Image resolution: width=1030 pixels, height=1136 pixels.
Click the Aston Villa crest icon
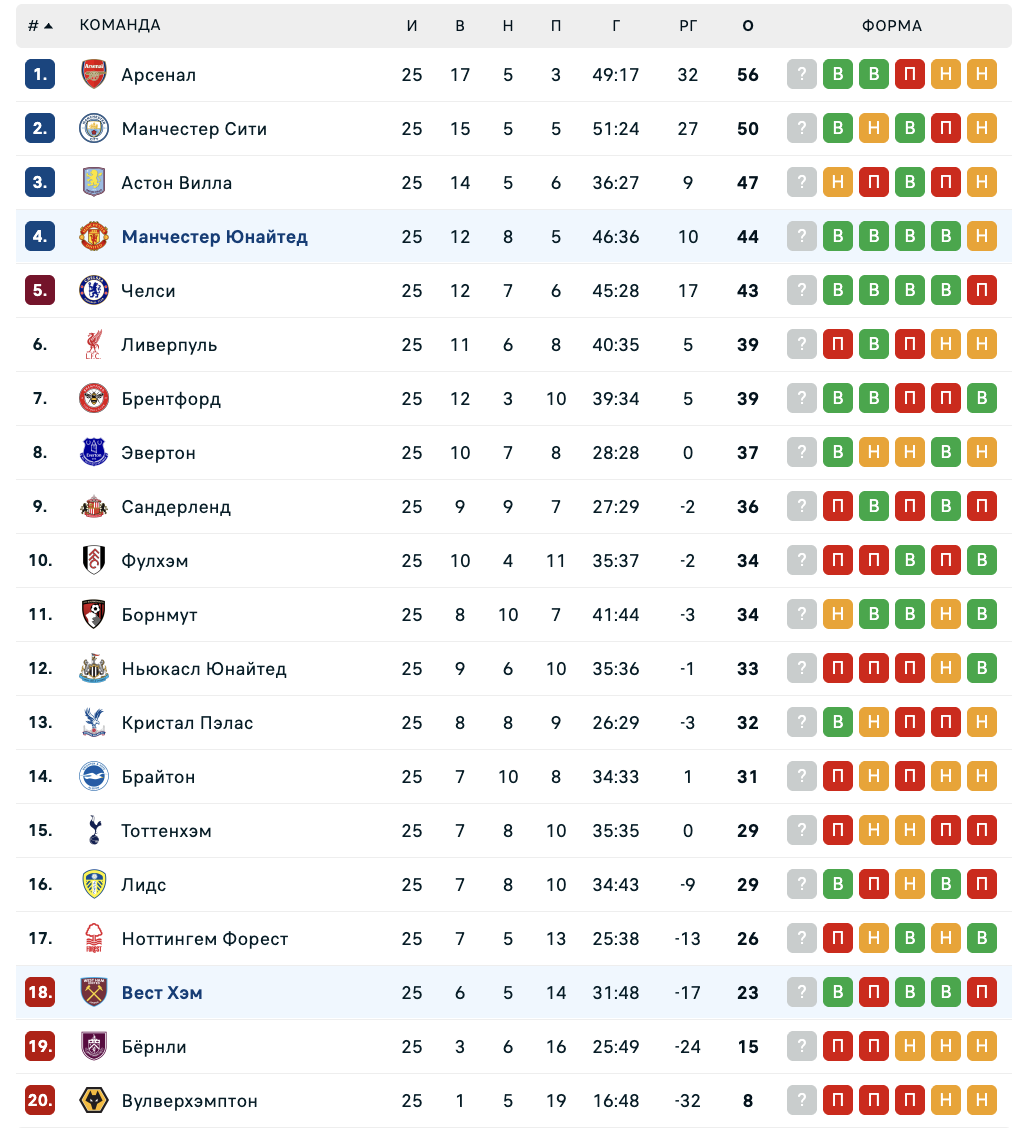pos(94,183)
